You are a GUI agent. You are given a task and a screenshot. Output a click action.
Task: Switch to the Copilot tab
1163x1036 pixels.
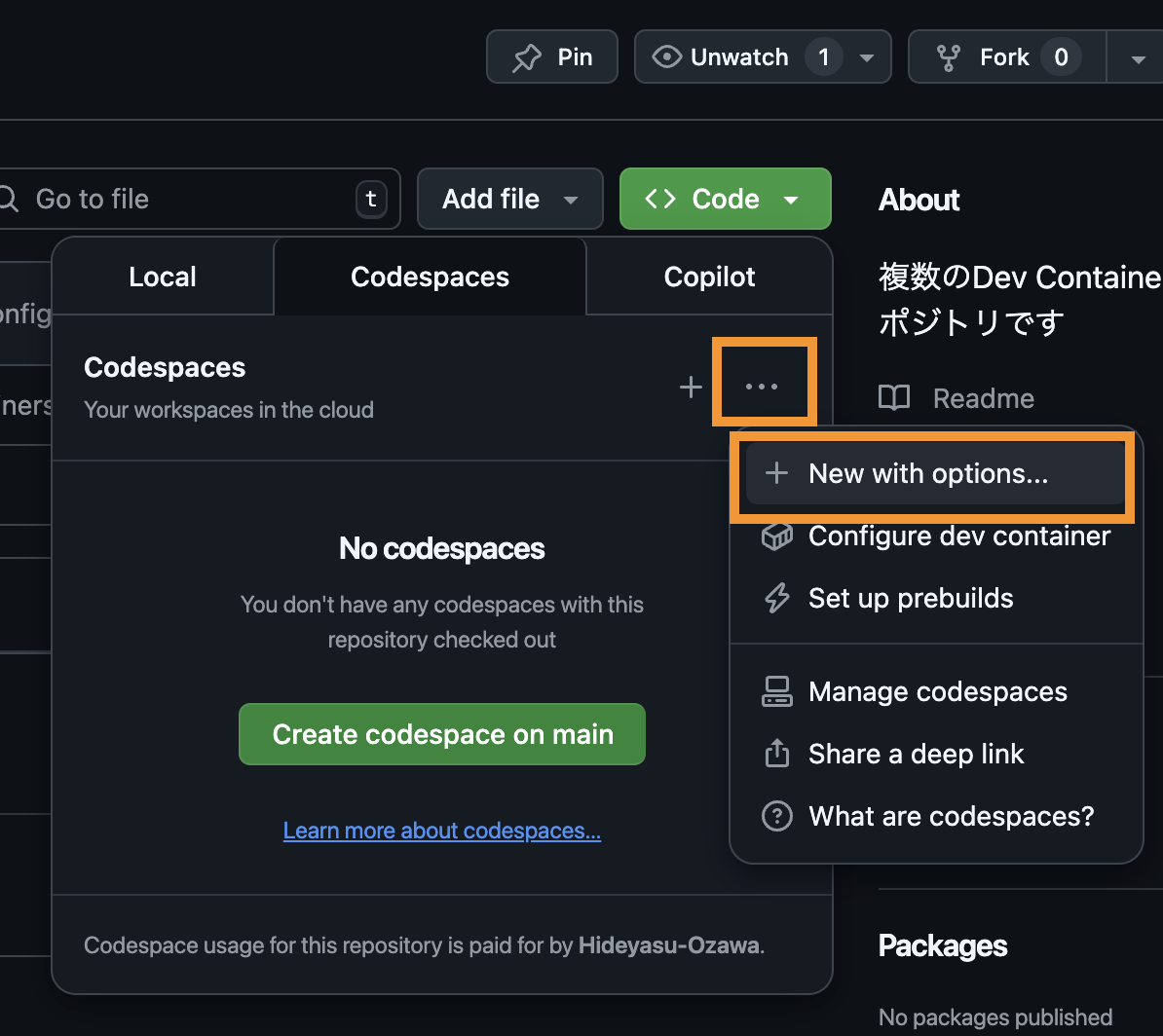click(709, 277)
